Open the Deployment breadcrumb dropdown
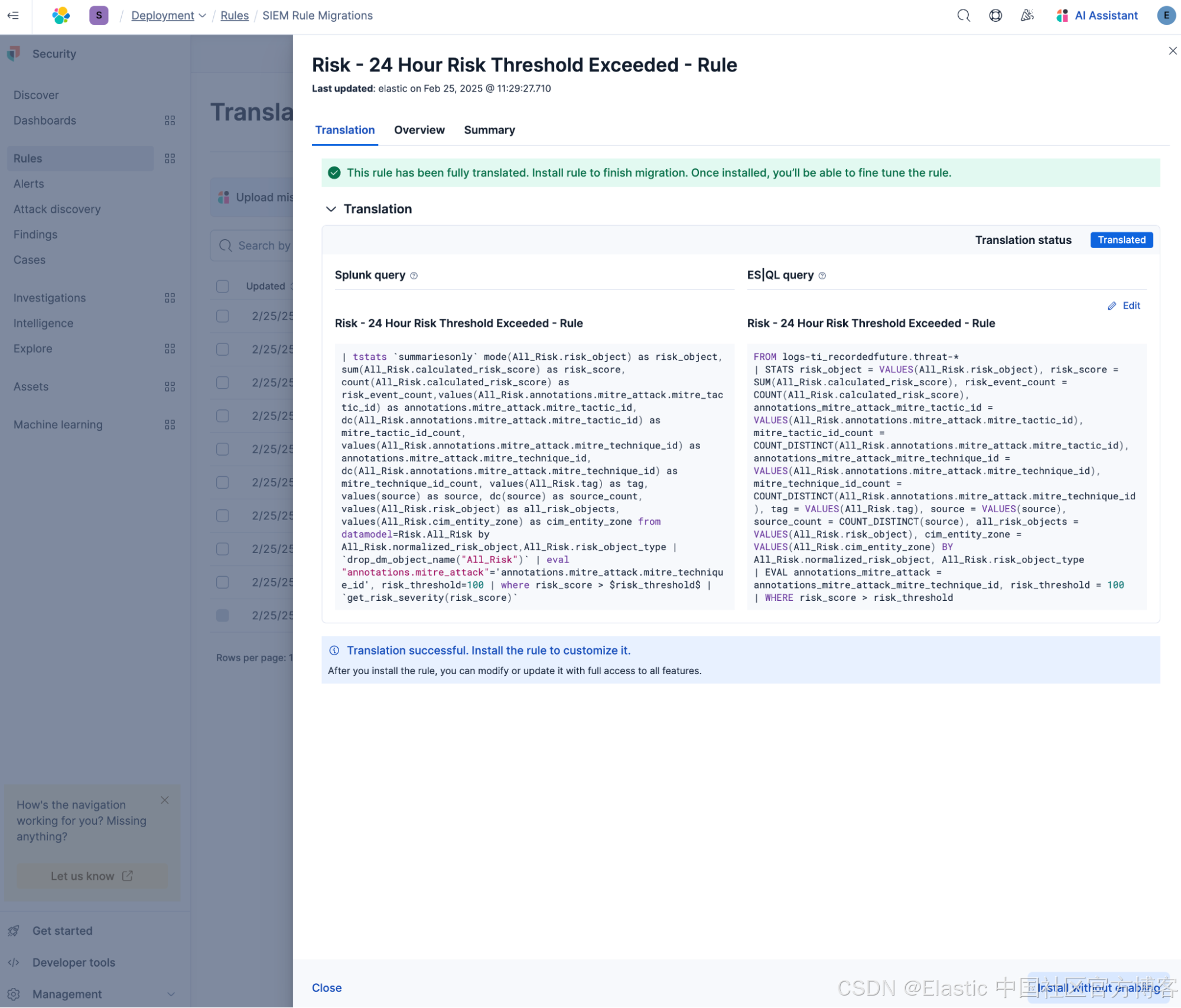Viewport: 1181px width, 1008px height. pos(168,15)
